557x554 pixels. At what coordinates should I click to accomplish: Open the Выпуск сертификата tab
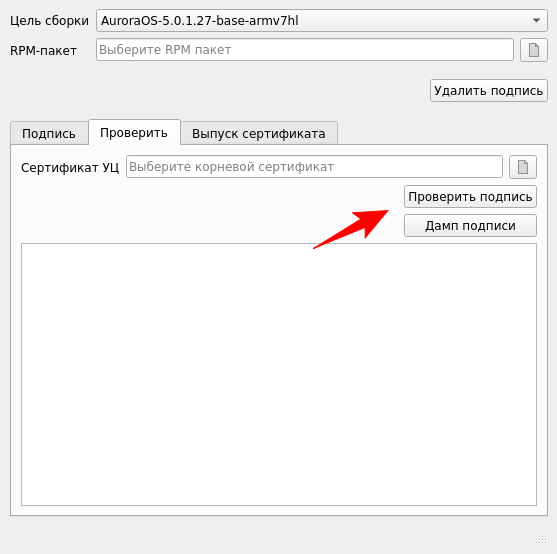point(259,134)
